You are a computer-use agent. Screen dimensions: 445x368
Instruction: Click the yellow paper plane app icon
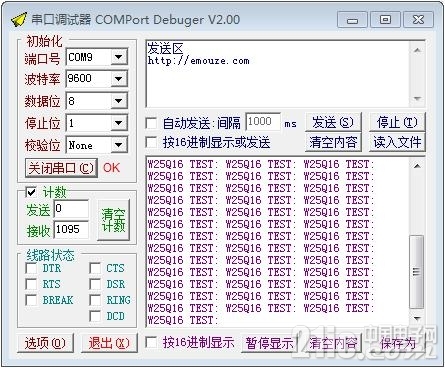[x=19, y=20]
